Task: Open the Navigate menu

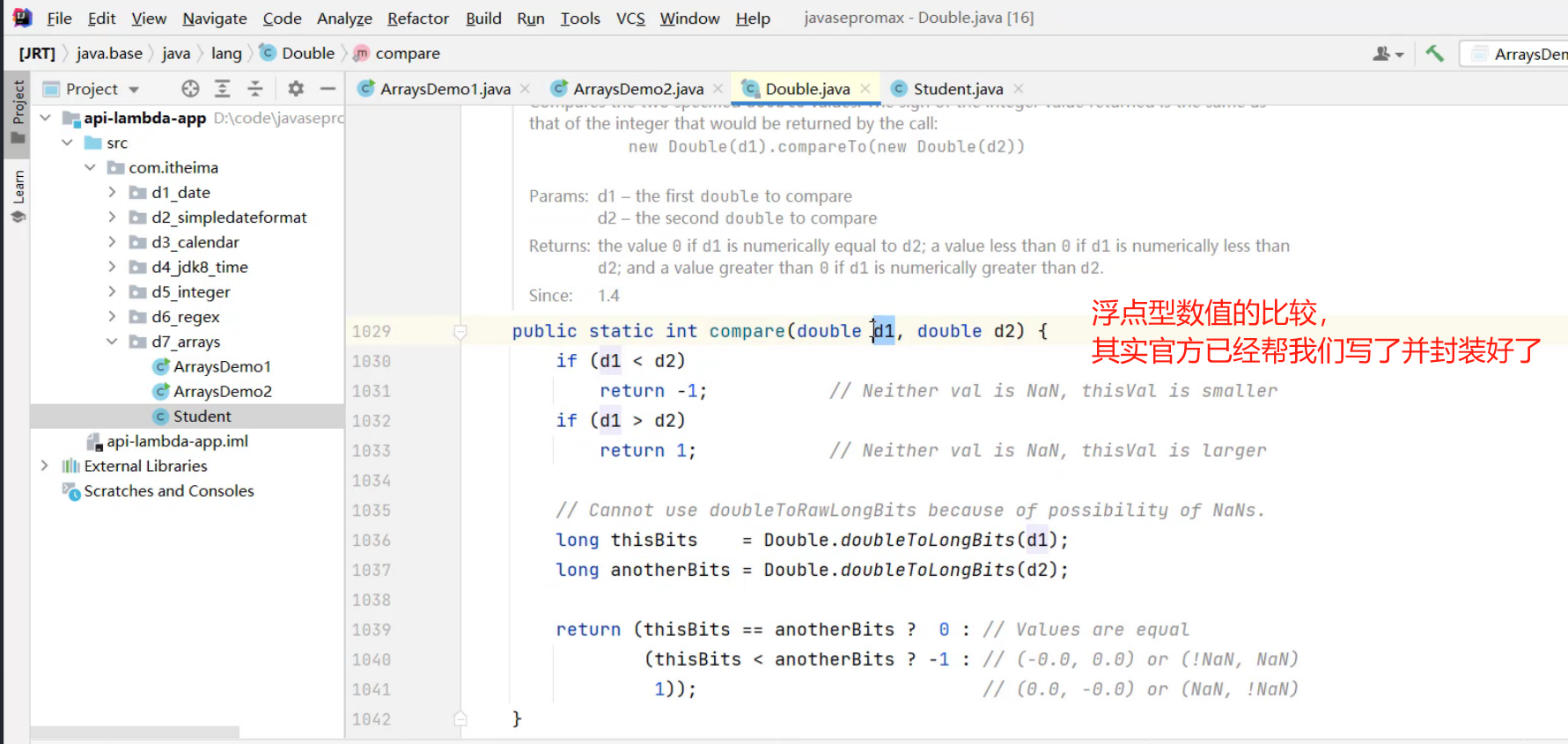Action: pyautogui.click(x=215, y=18)
